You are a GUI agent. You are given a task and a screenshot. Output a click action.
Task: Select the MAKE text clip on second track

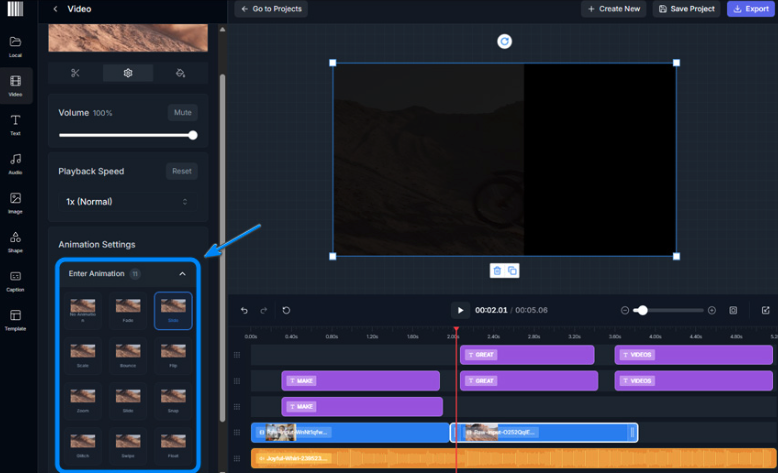[x=361, y=381]
